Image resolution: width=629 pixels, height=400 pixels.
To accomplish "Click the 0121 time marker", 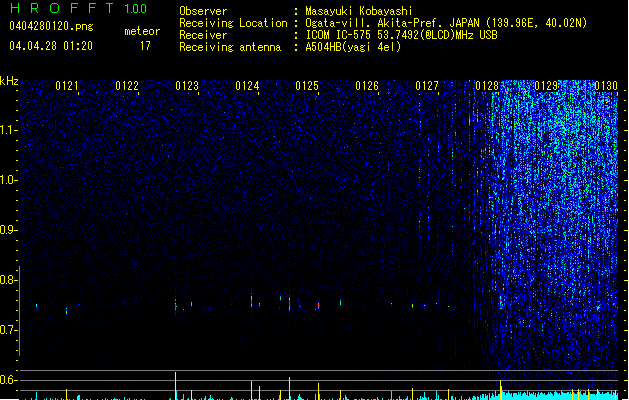I will coord(67,86).
